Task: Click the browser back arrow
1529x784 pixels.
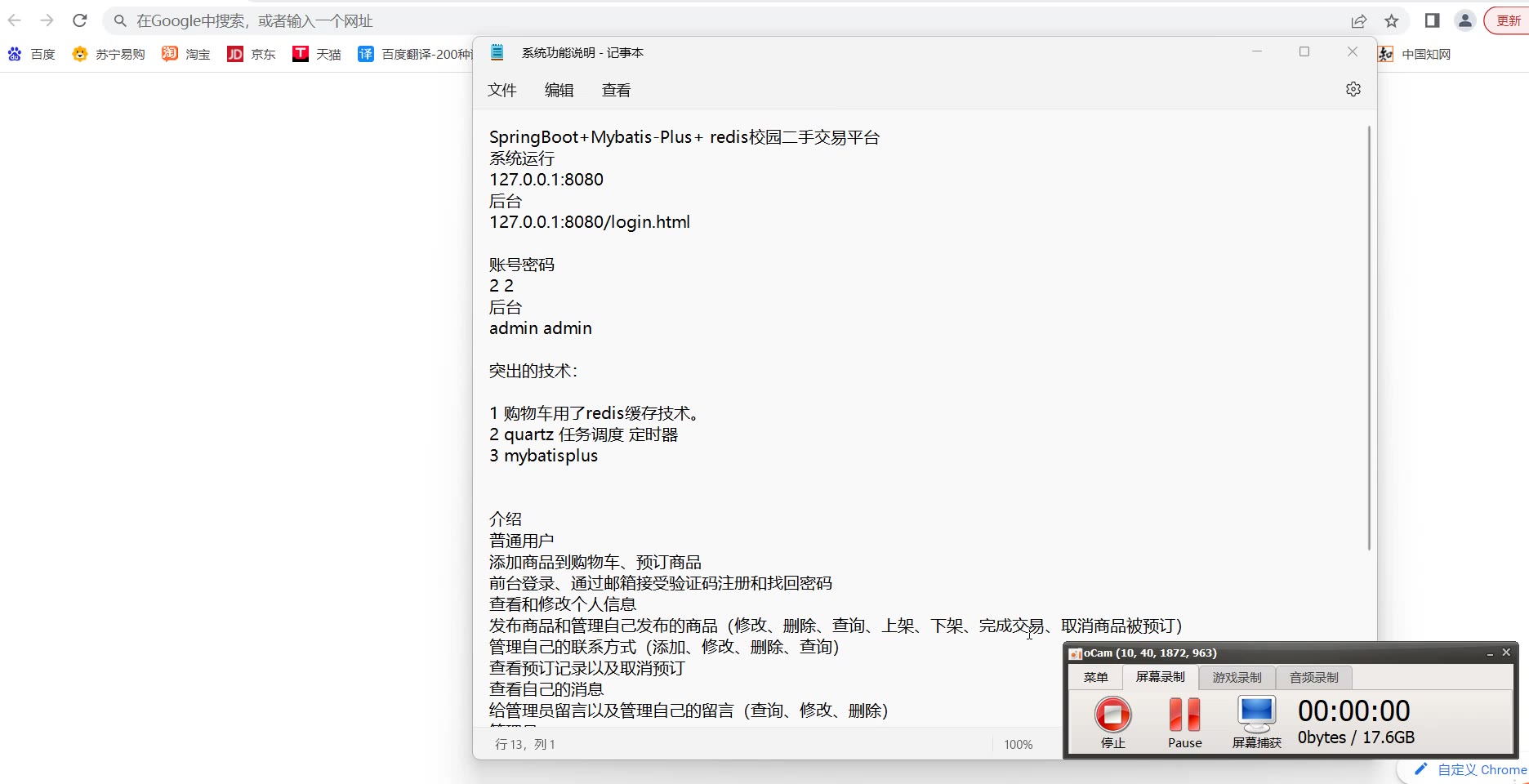Action: [x=15, y=20]
